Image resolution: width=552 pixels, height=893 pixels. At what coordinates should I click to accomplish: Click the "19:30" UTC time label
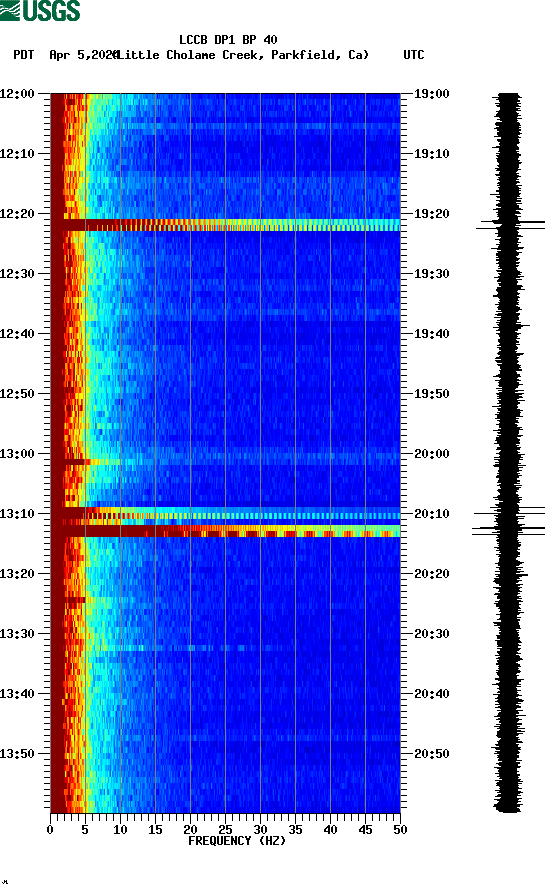(x=432, y=273)
